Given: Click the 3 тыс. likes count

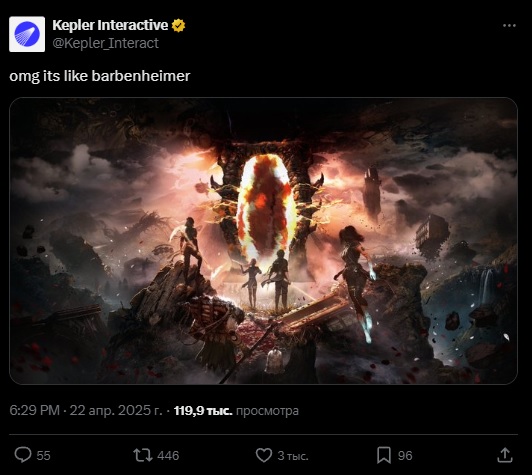Looking at the screenshot, I should (293, 456).
